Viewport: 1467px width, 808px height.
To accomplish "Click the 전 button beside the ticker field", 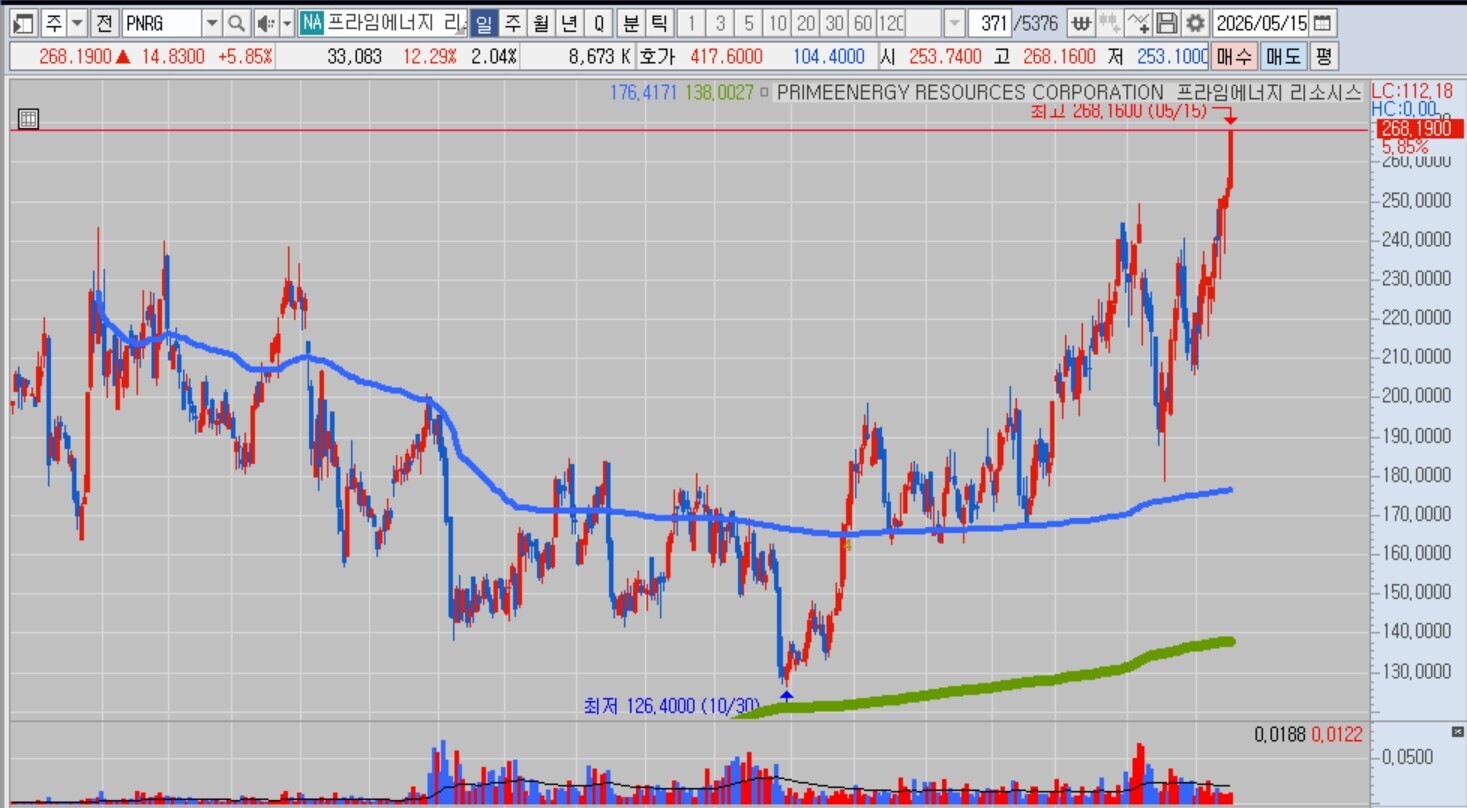I will click(104, 22).
